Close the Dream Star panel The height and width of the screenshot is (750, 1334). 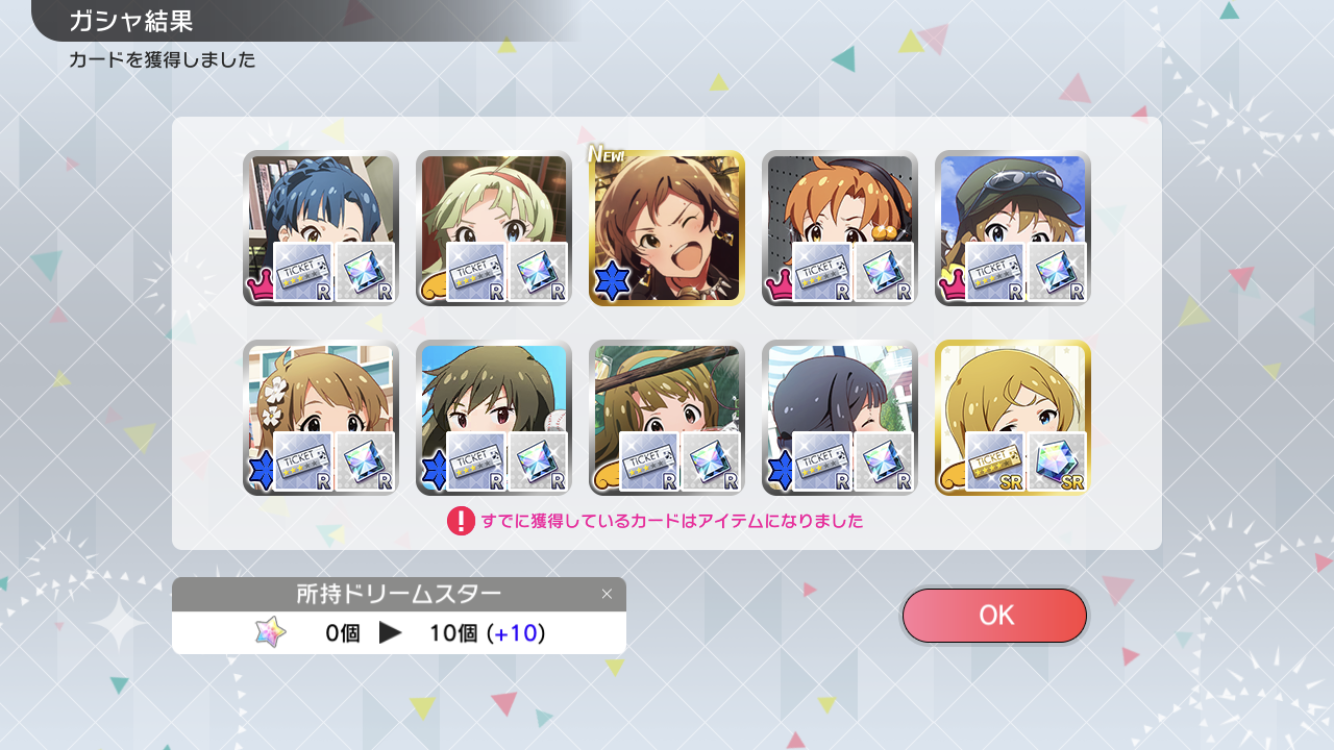606,594
